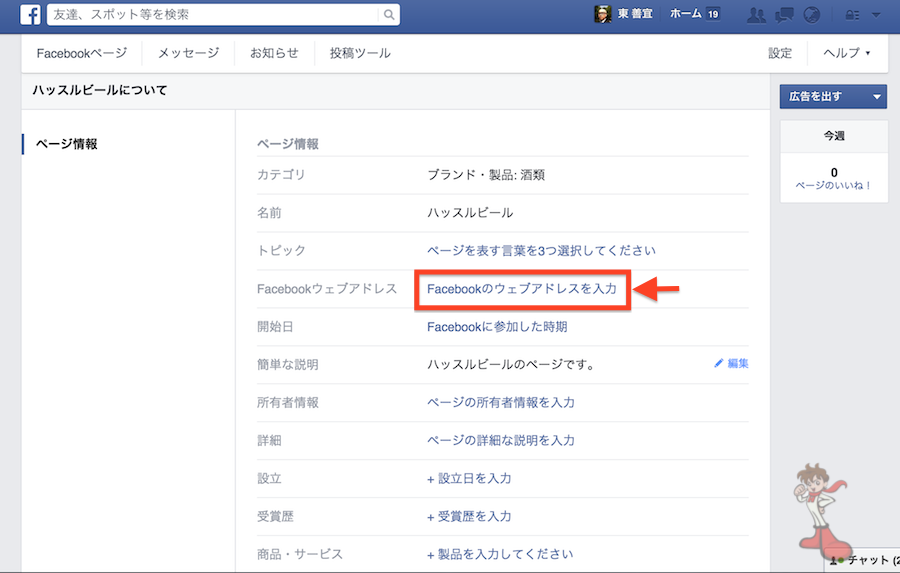Click the ハッスルビールのページです。 description text
Viewport: 900px width, 573px height.
pyautogui.click(x=511, y=365)
